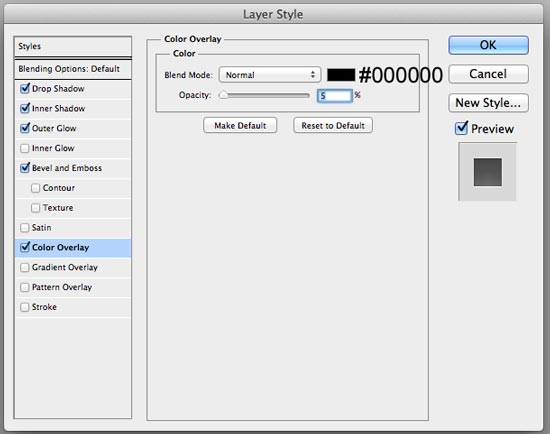Screen dimensions: 550x434
Task: Select the Bevel and Emboss label
Action: point(67,168)
